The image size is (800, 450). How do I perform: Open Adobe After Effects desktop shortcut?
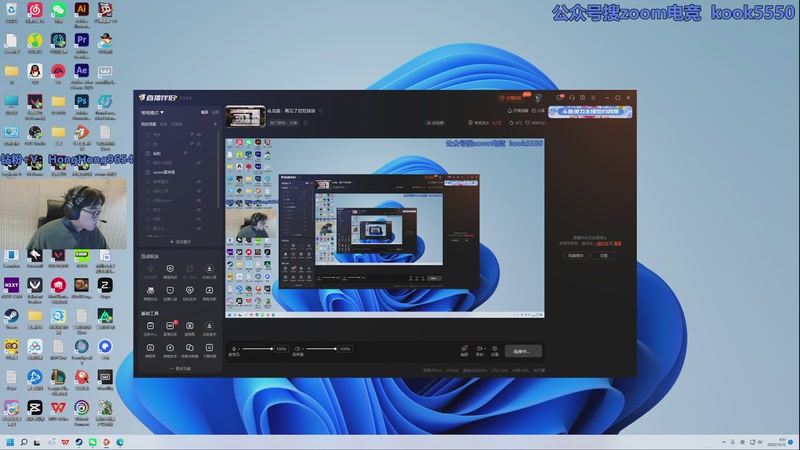[82, 71]
